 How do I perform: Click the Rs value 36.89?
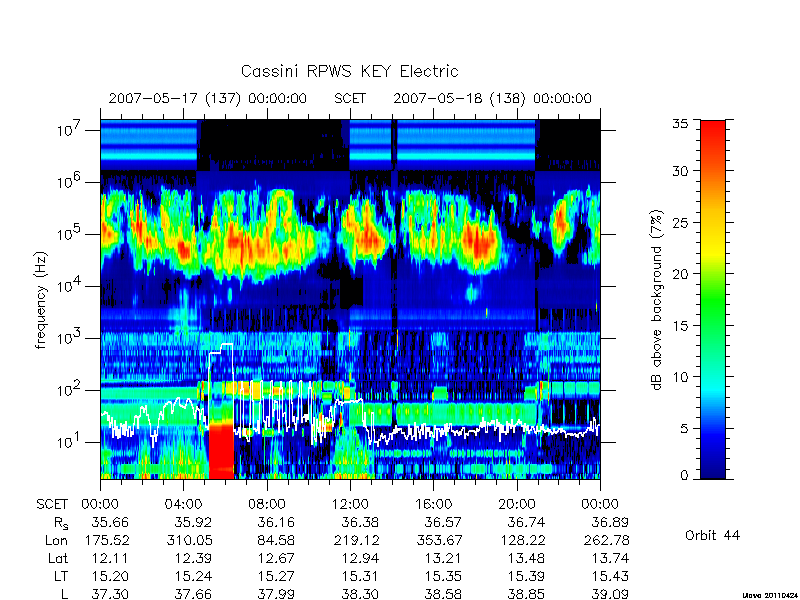[x=610, y=522]
